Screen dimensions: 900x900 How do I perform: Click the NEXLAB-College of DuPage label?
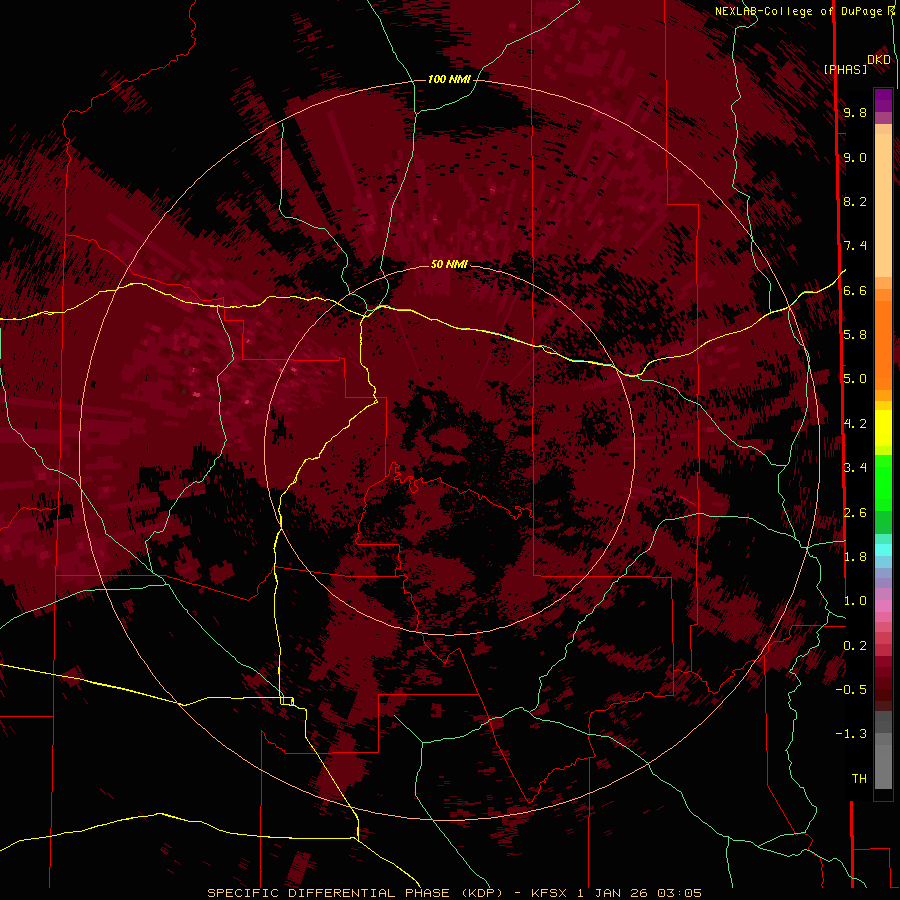pos(801,11)
